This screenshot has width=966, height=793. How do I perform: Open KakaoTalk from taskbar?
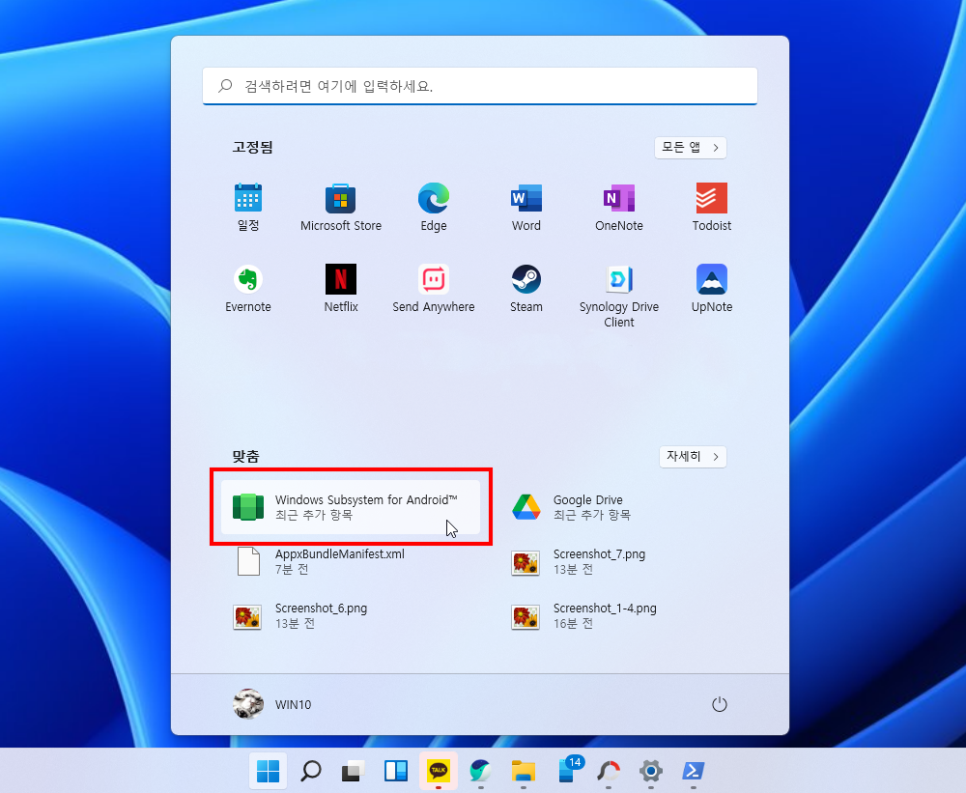[438, 771]
